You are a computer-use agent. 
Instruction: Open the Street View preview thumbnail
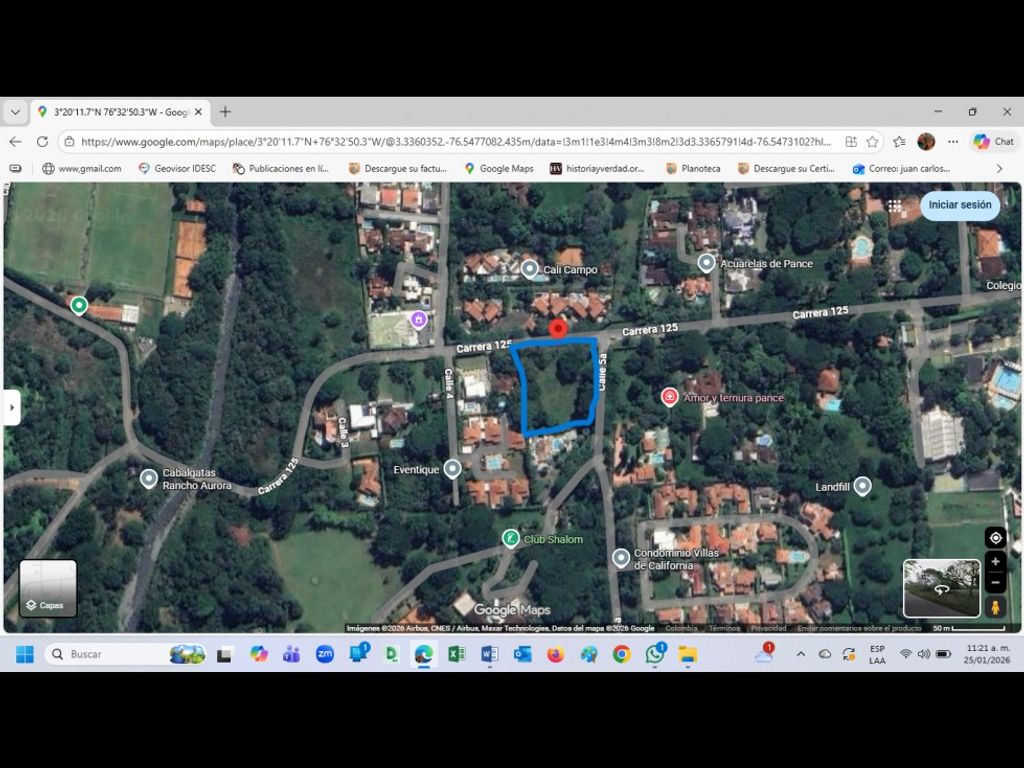pos(941,588)
